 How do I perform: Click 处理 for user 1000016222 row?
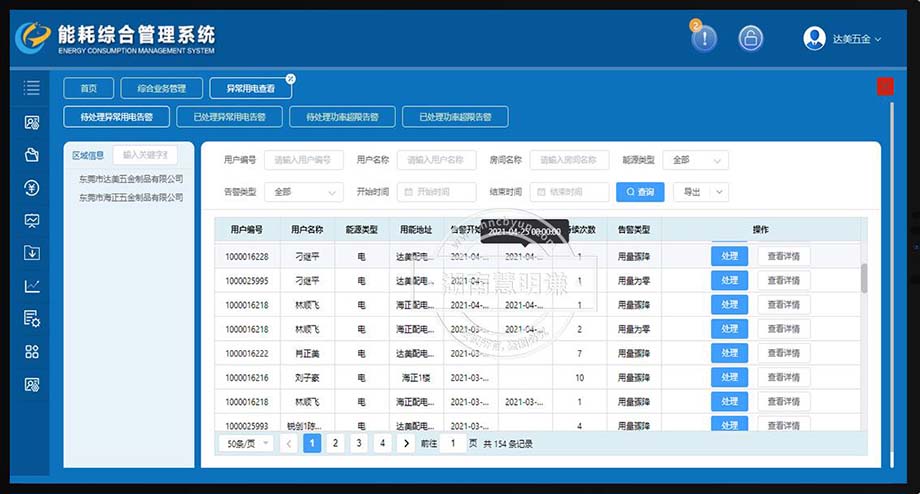729,353
